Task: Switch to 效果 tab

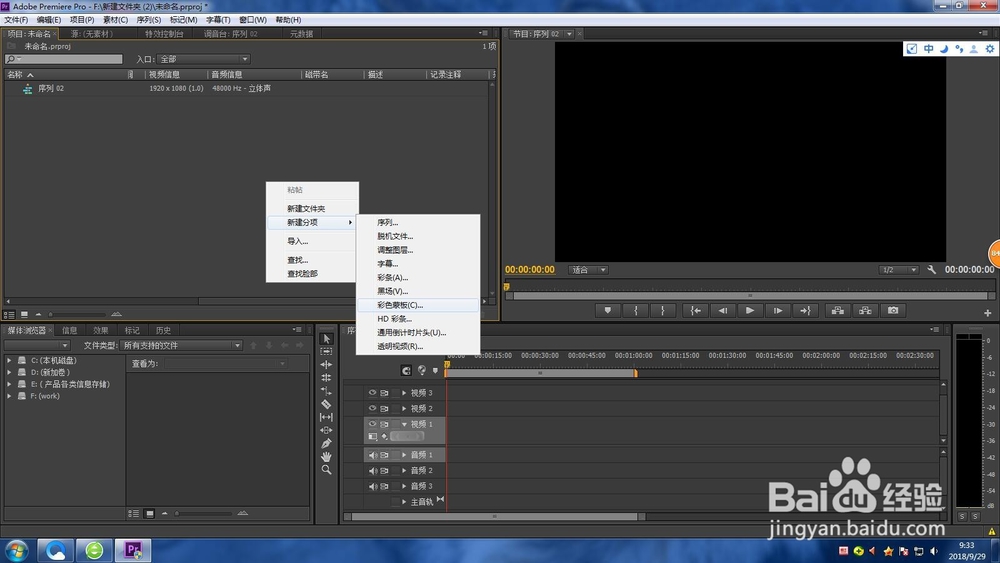Action: tap(101, 330)
